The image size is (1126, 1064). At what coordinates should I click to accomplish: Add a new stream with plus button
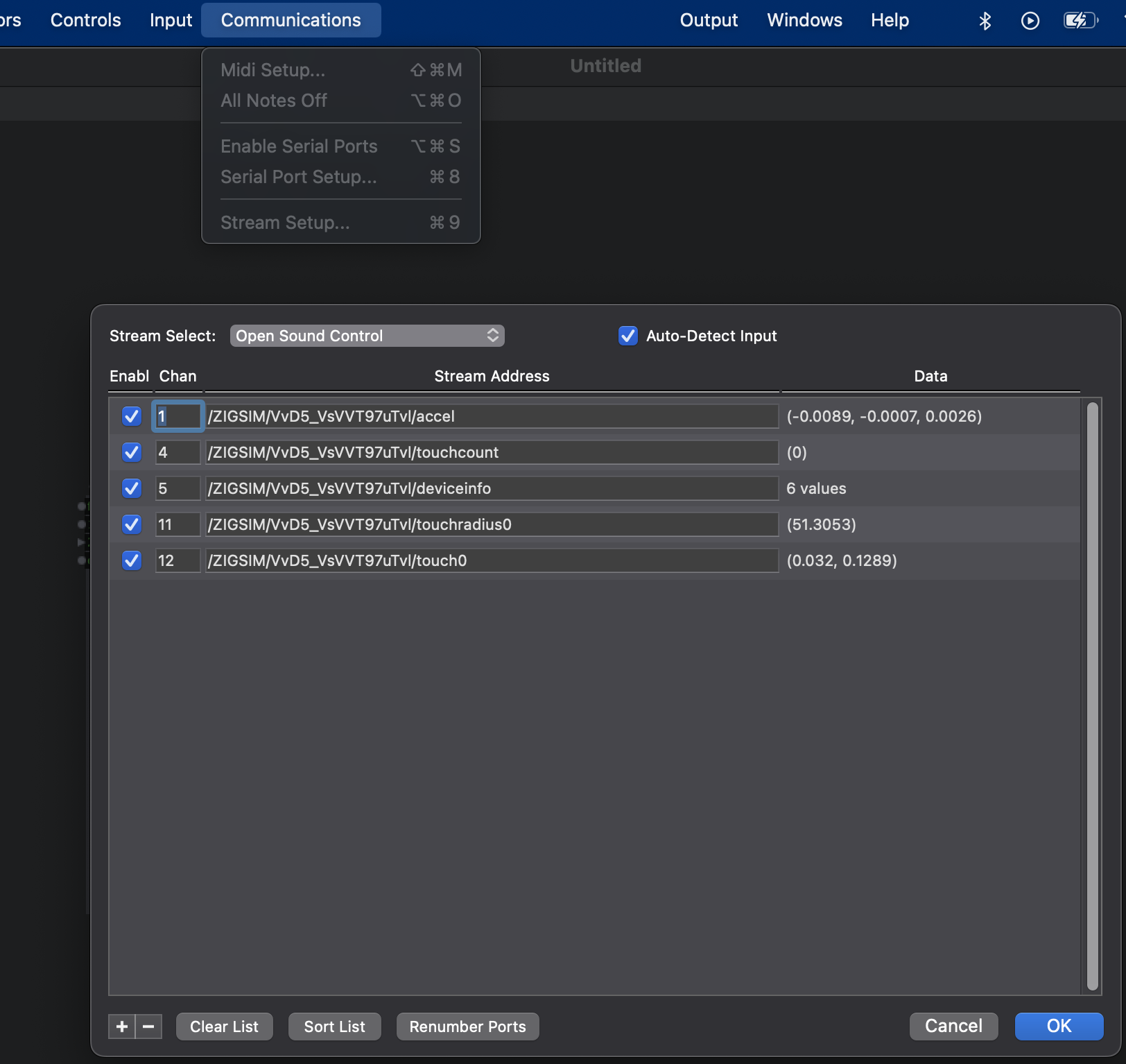tap(122, 1027)
